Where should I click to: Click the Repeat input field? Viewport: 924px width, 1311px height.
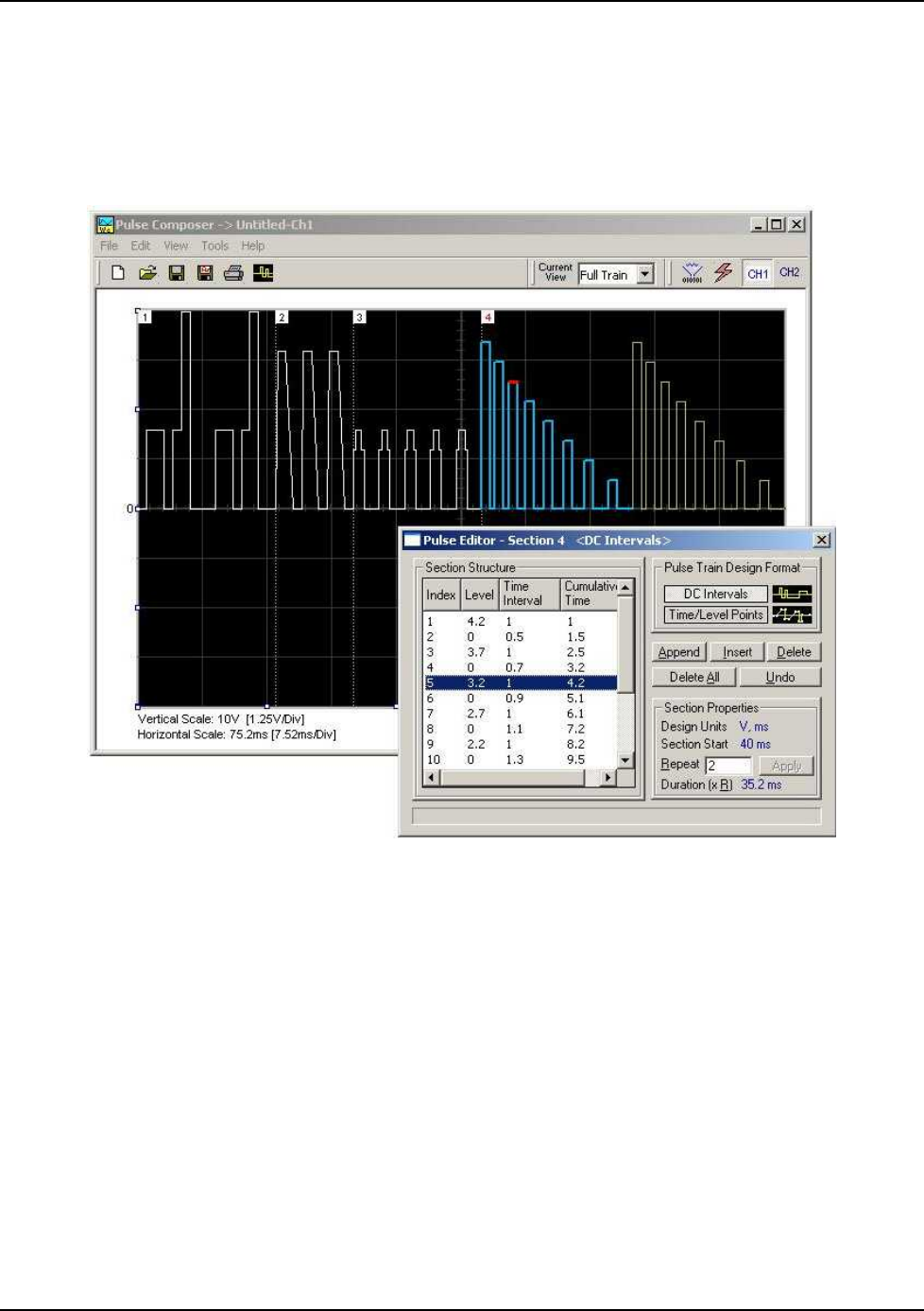(x=728, y=766)
